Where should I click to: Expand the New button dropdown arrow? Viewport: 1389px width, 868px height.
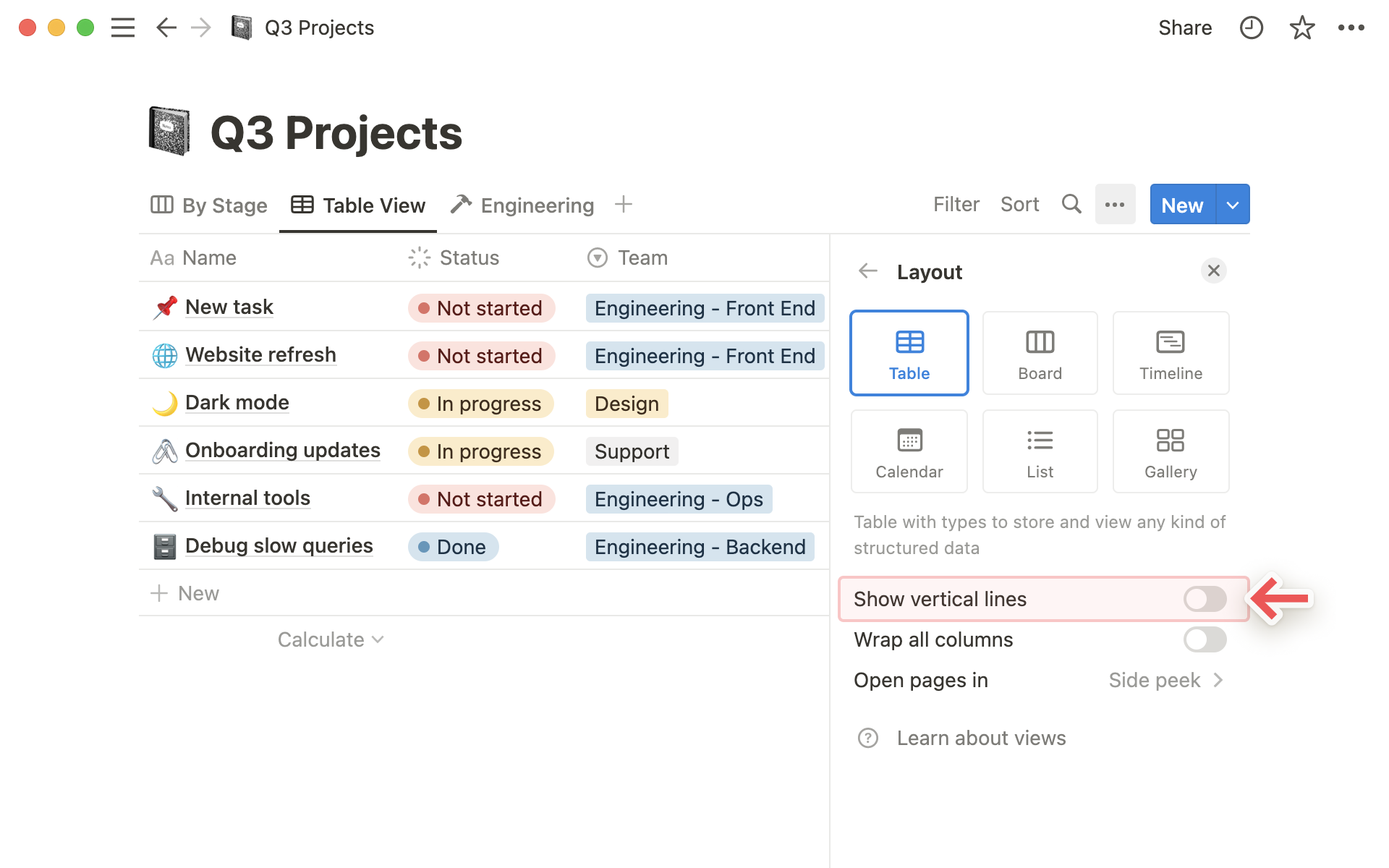[1233, 205]
